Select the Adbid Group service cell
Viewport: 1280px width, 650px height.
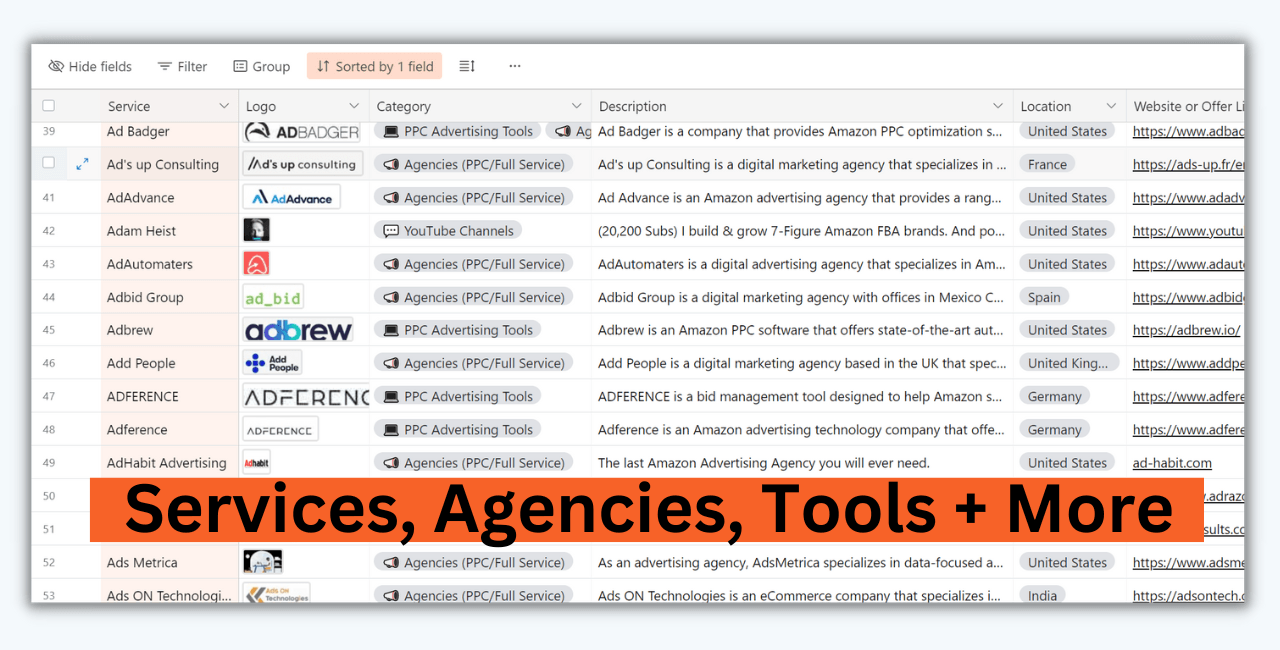click(x=170, y=297)
